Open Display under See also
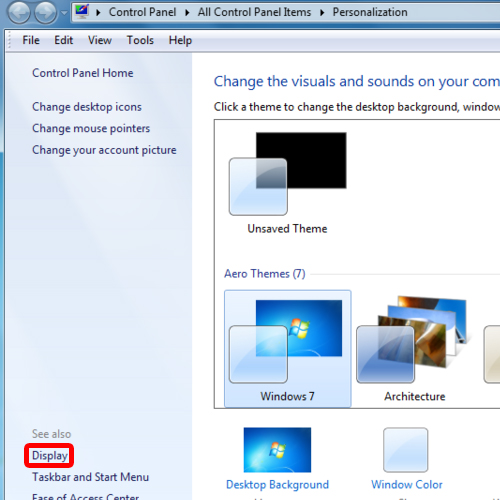 pyautogui.click(x=50, y=455)
